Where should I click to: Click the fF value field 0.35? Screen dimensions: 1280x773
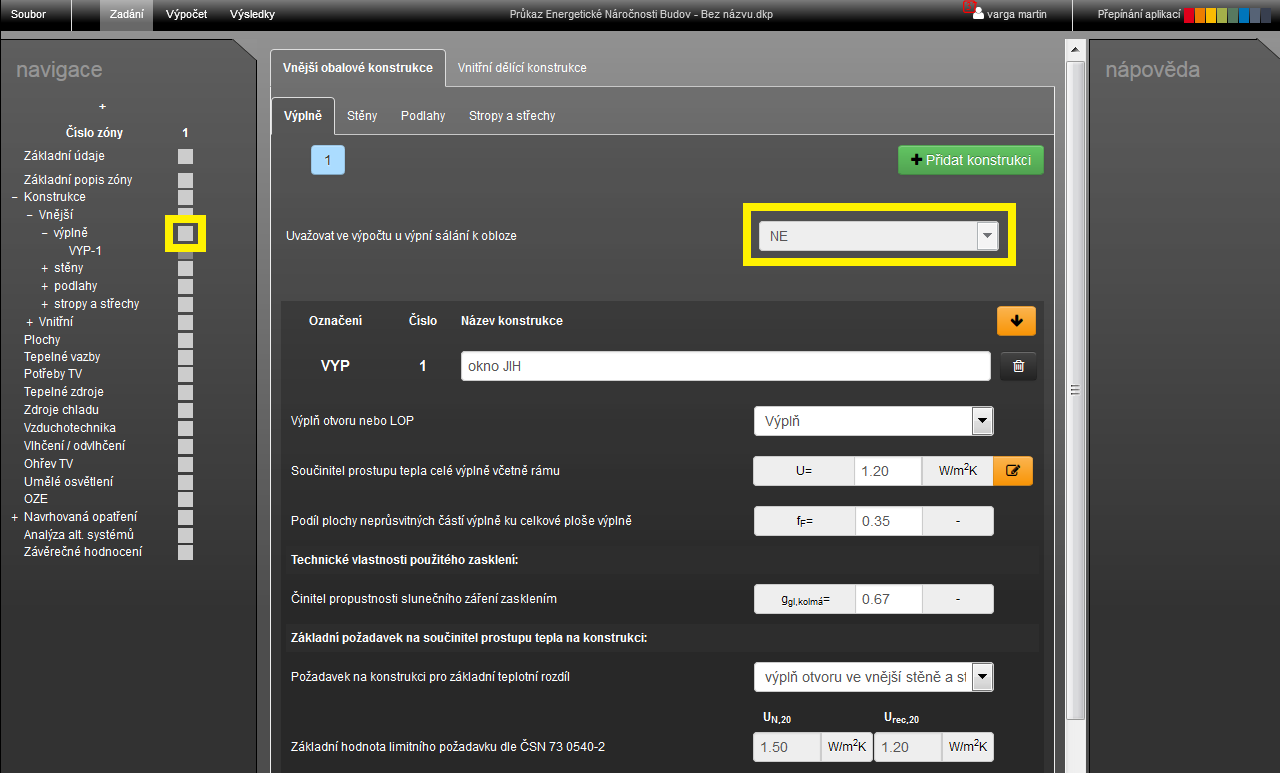[x=888, y=521]
